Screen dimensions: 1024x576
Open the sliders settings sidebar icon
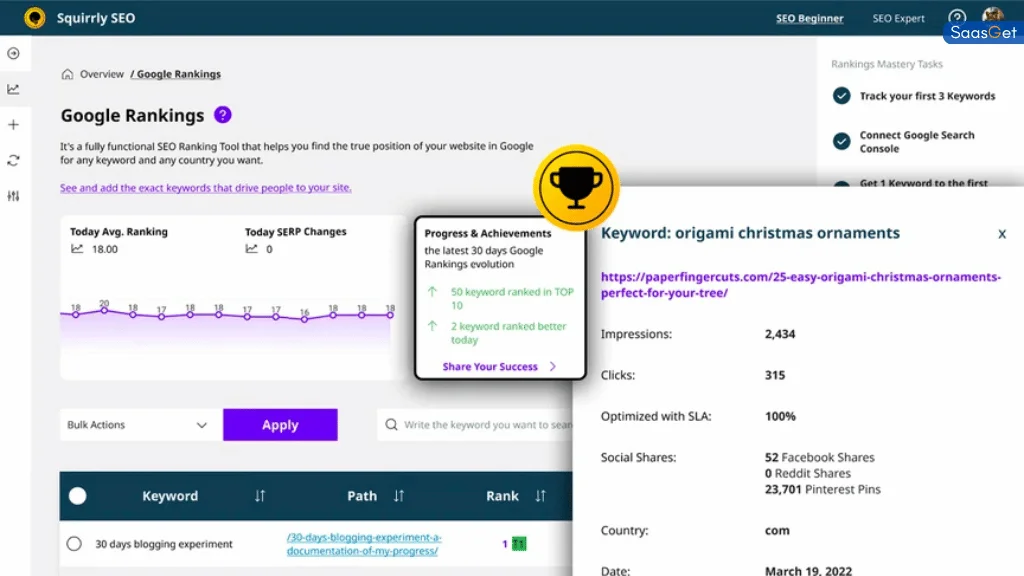[14, 196]
